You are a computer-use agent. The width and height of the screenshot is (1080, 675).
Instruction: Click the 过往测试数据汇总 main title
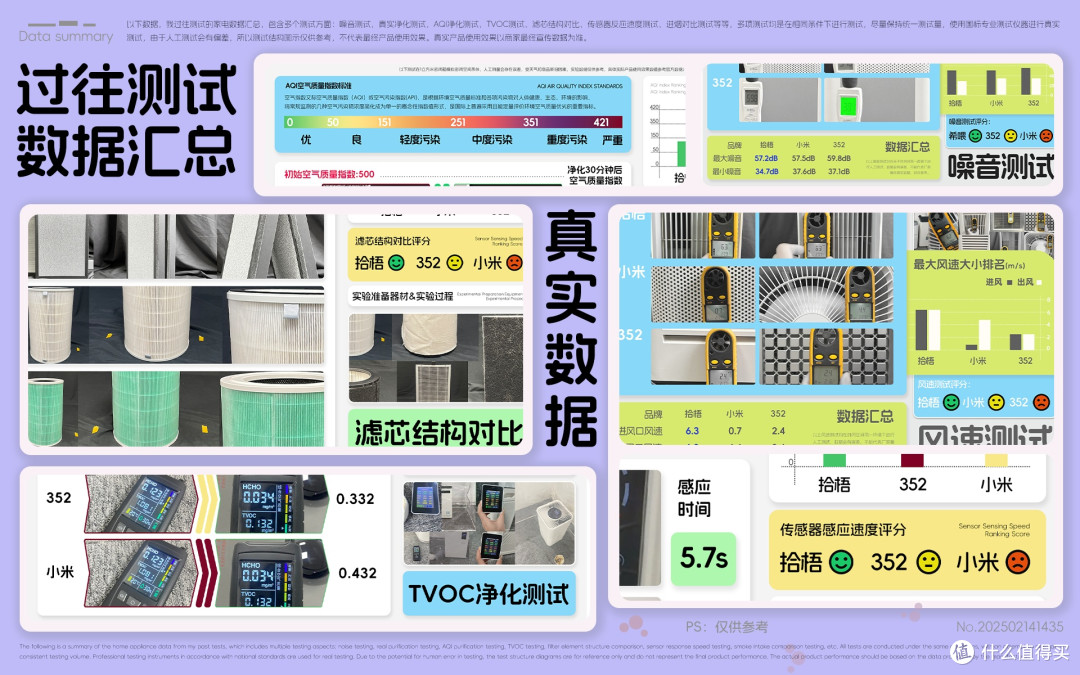(x=127, y=119)
